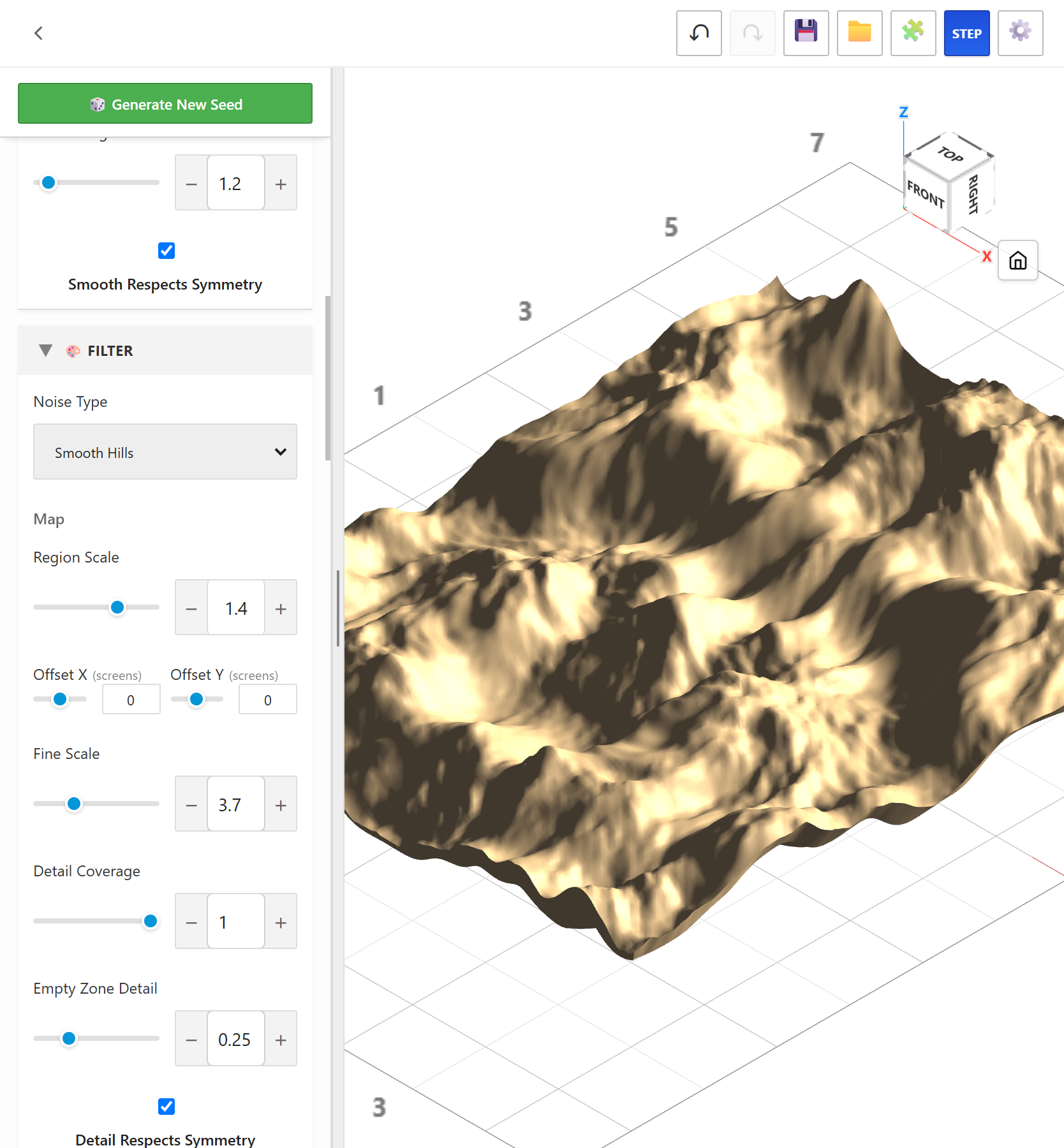Decrease Empty Zone Detail with minus

[191, 1039]
